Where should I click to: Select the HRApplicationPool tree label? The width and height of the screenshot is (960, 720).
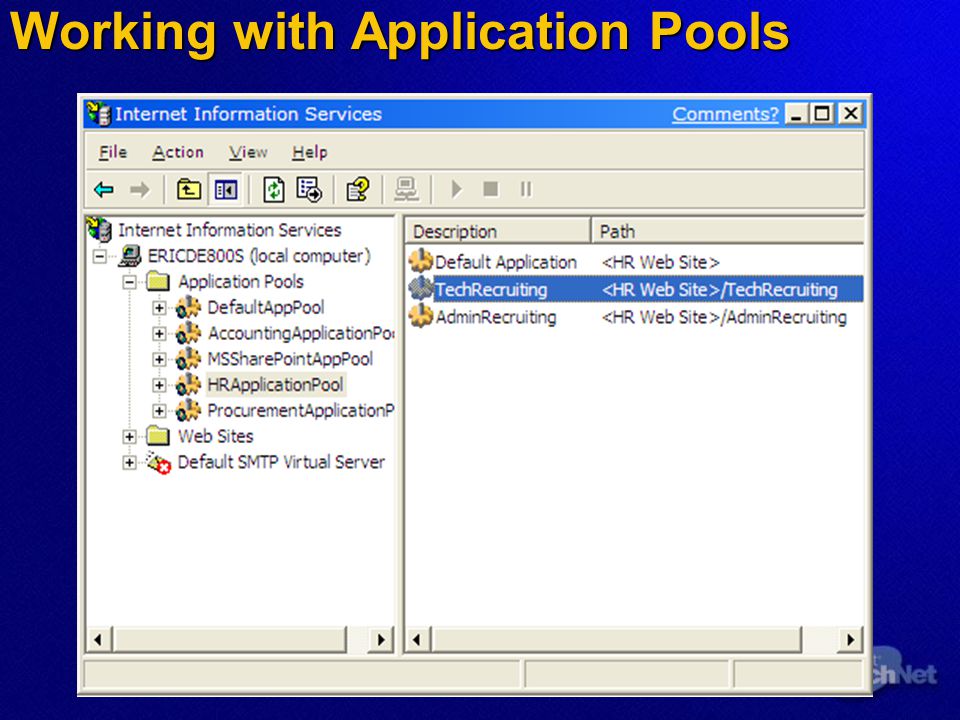coord(275,384)
